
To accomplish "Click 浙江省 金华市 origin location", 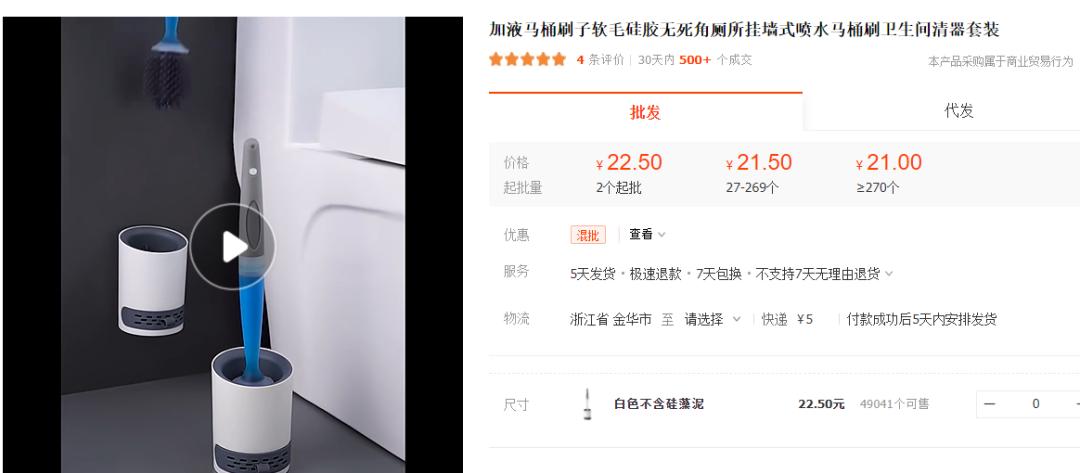I will [610, 319].
